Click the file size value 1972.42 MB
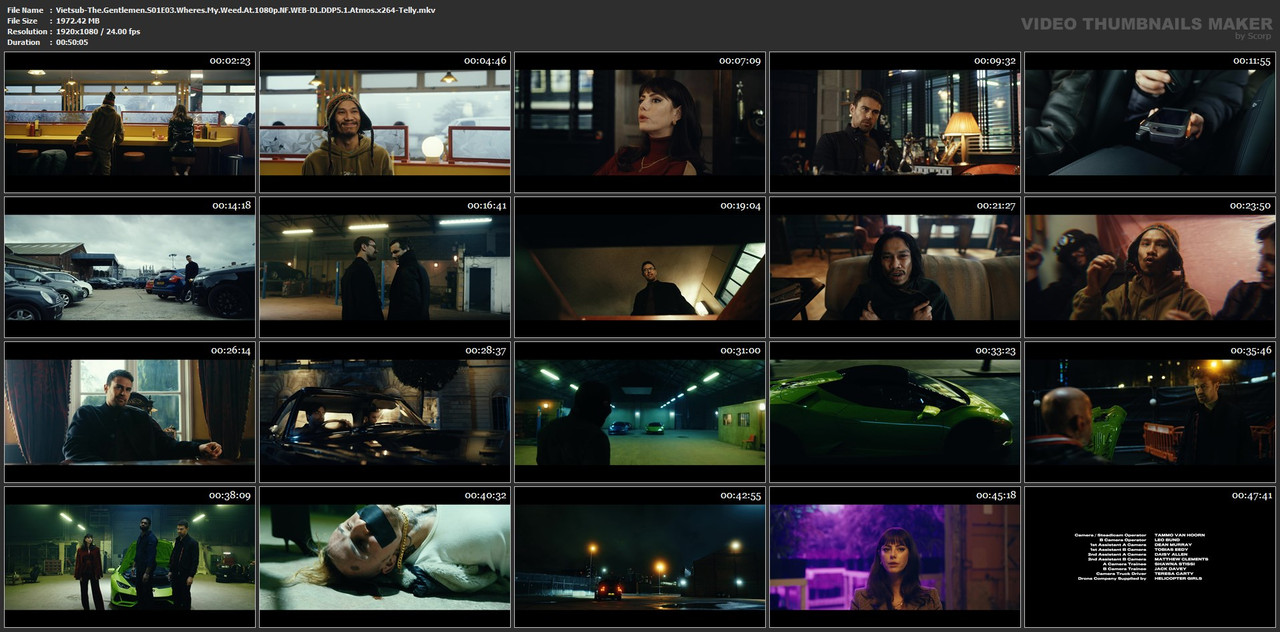The image size is (1280, 632). tap(78, 21)
